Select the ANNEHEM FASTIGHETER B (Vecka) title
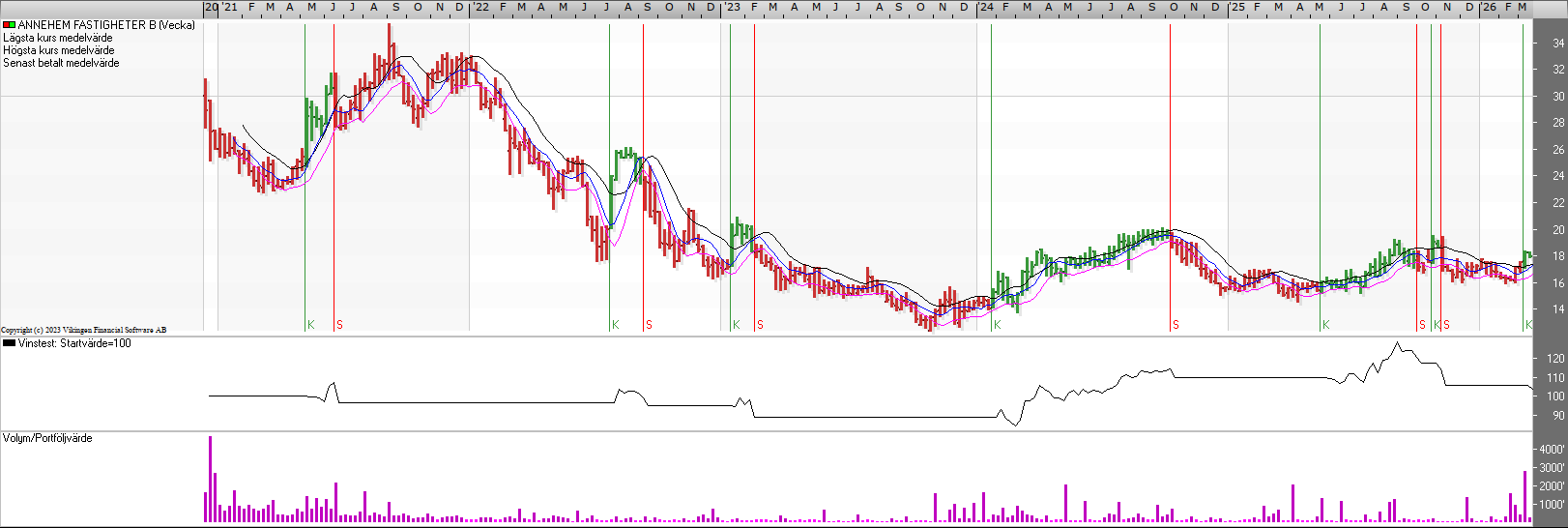The height and width of the screenshot is (528, 1568). pyautogui.click(x=106, y=25)
